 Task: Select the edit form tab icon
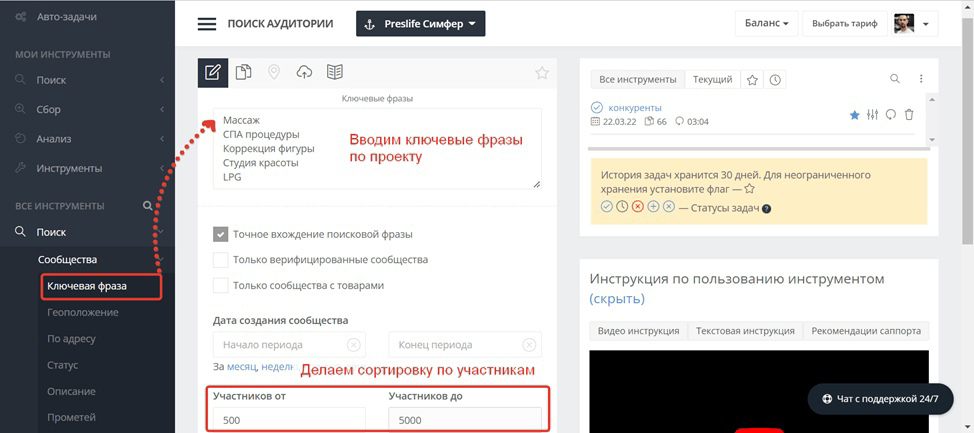[212, 73]
